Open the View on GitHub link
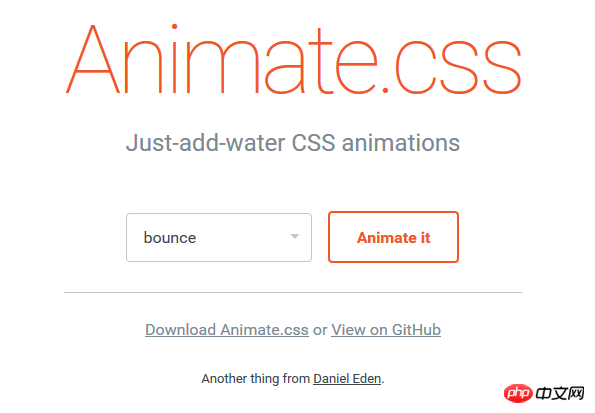 [386, 329]
